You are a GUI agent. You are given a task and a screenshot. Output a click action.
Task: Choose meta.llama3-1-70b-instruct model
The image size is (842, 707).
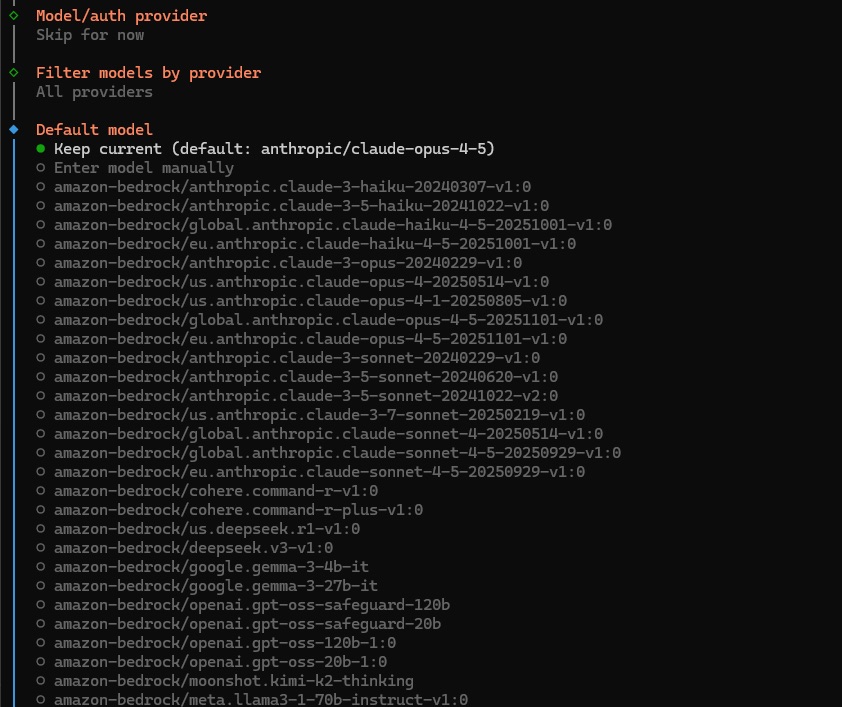point(261,700)
